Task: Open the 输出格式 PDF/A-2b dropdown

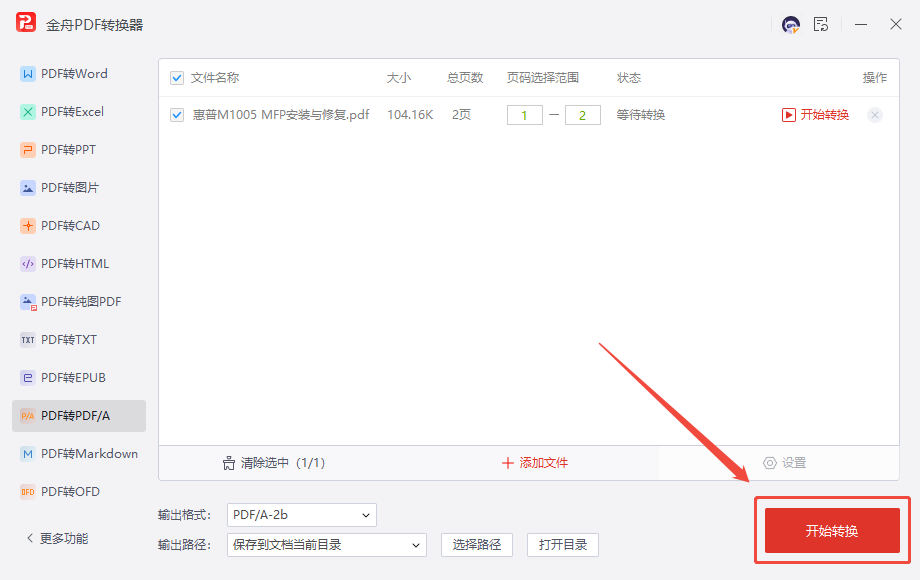Action: coord(302,515)
